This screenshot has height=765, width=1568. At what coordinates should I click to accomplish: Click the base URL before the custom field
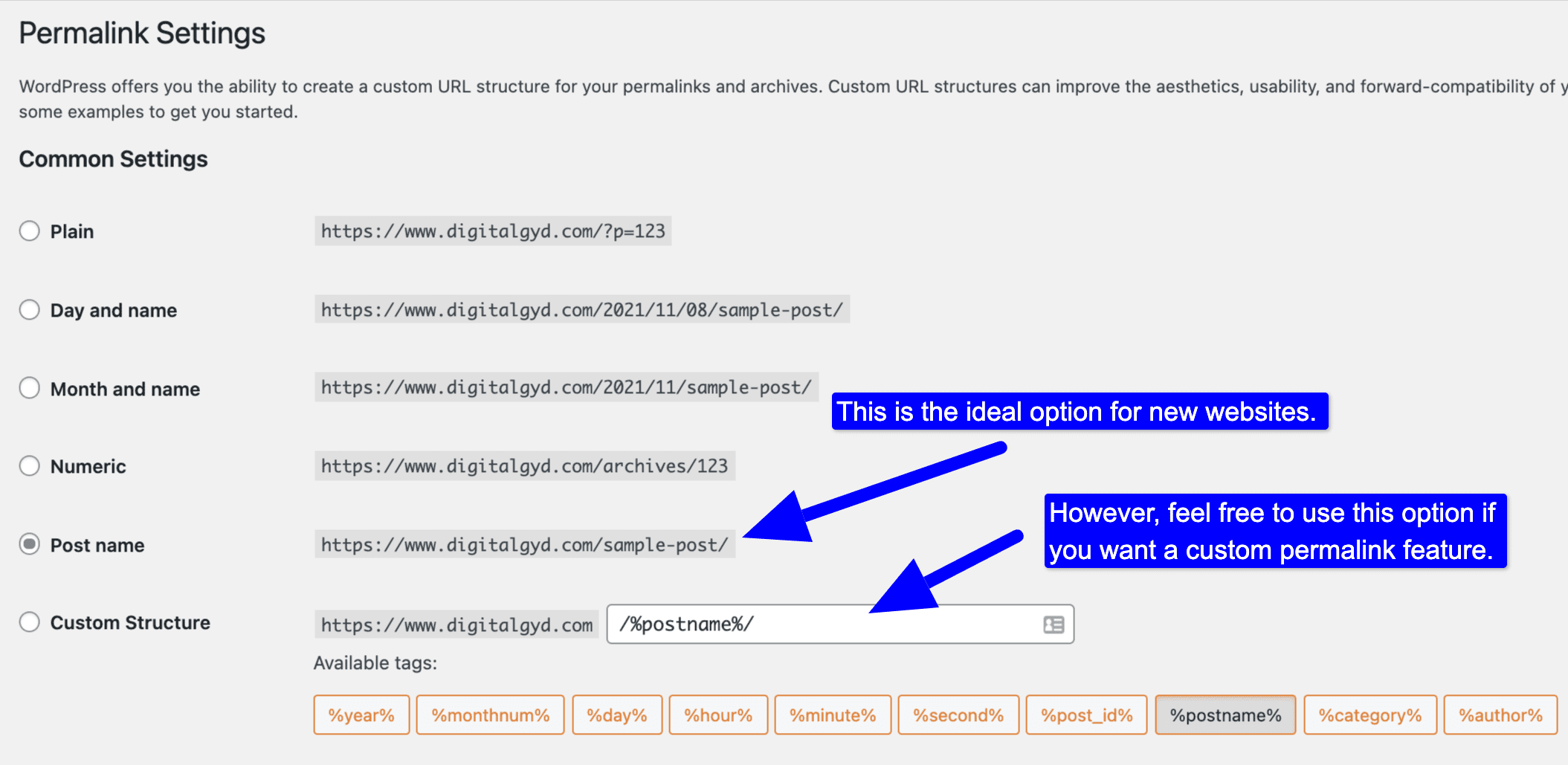(x=456, y=624)
